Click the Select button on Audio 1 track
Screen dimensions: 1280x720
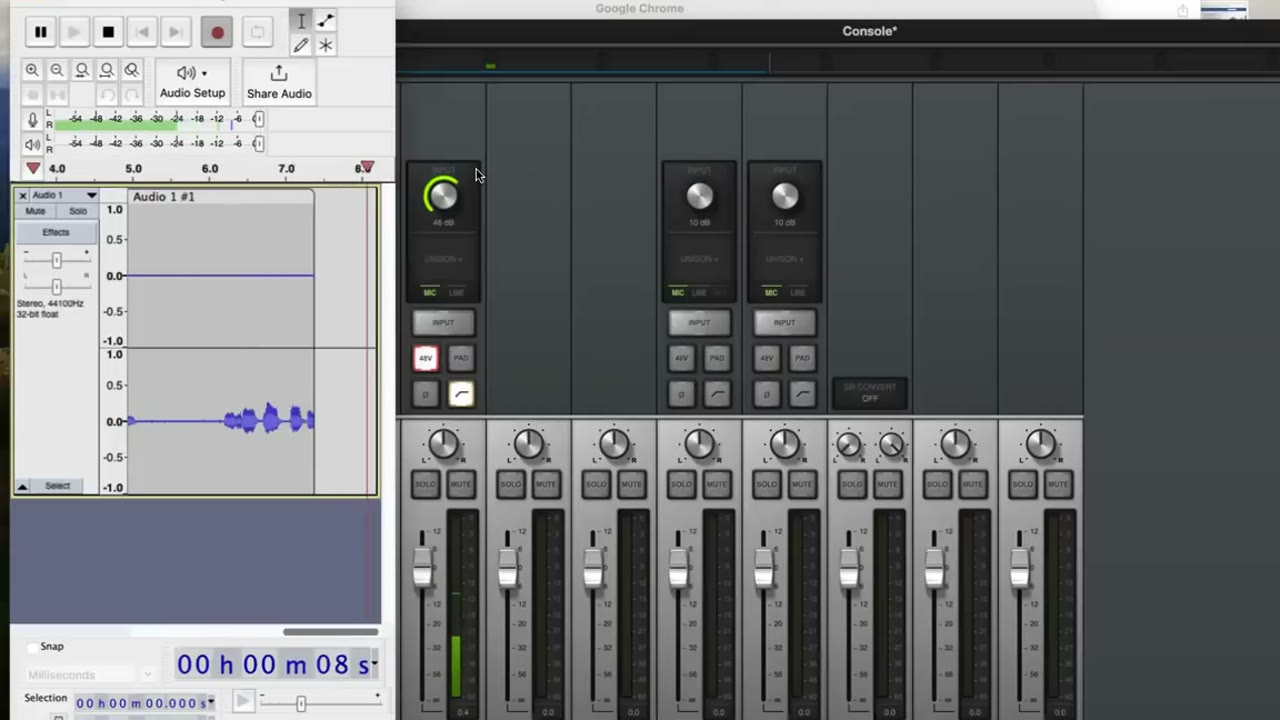[57, 486]
